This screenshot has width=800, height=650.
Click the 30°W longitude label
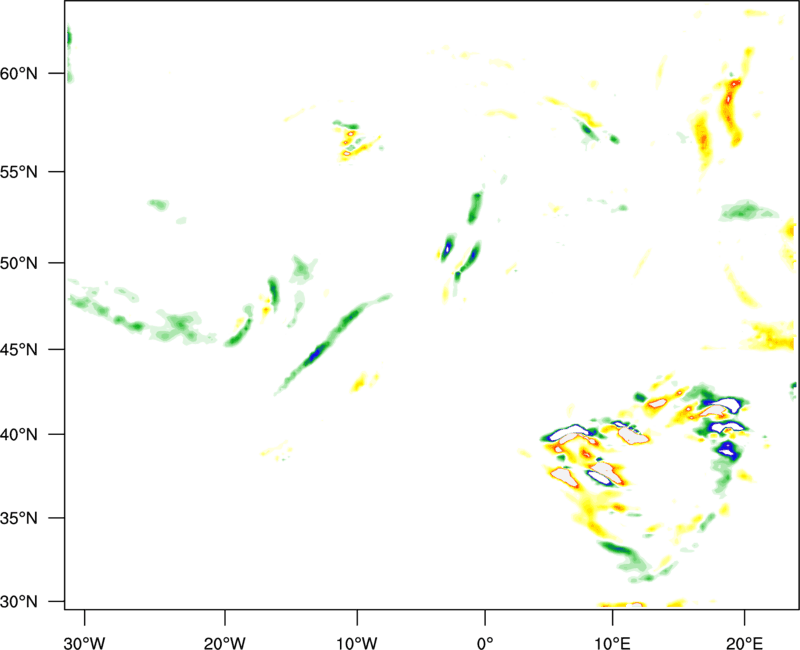click(x=85, y=643)
